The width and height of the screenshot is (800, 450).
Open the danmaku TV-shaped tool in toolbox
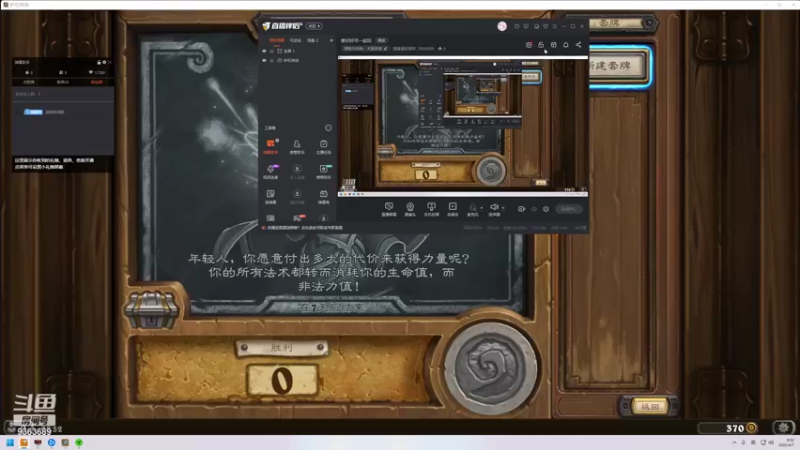(x=323, y=196)
